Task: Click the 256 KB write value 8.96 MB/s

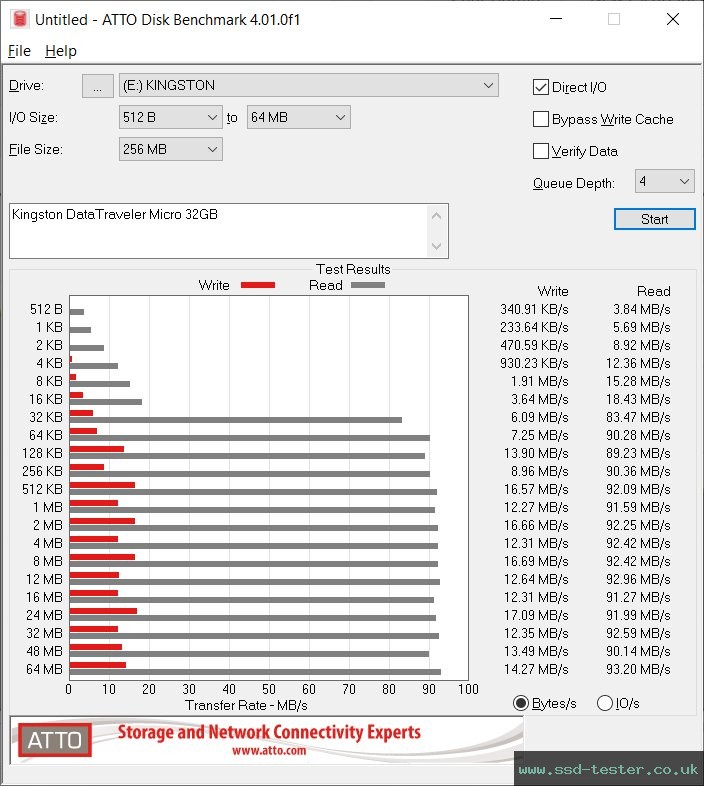Action: 540,471
